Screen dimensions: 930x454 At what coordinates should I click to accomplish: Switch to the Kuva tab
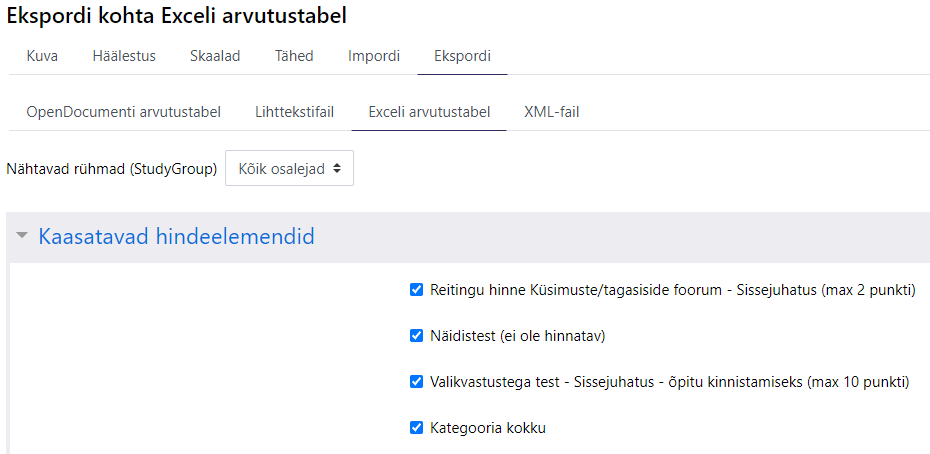(42, 56)
